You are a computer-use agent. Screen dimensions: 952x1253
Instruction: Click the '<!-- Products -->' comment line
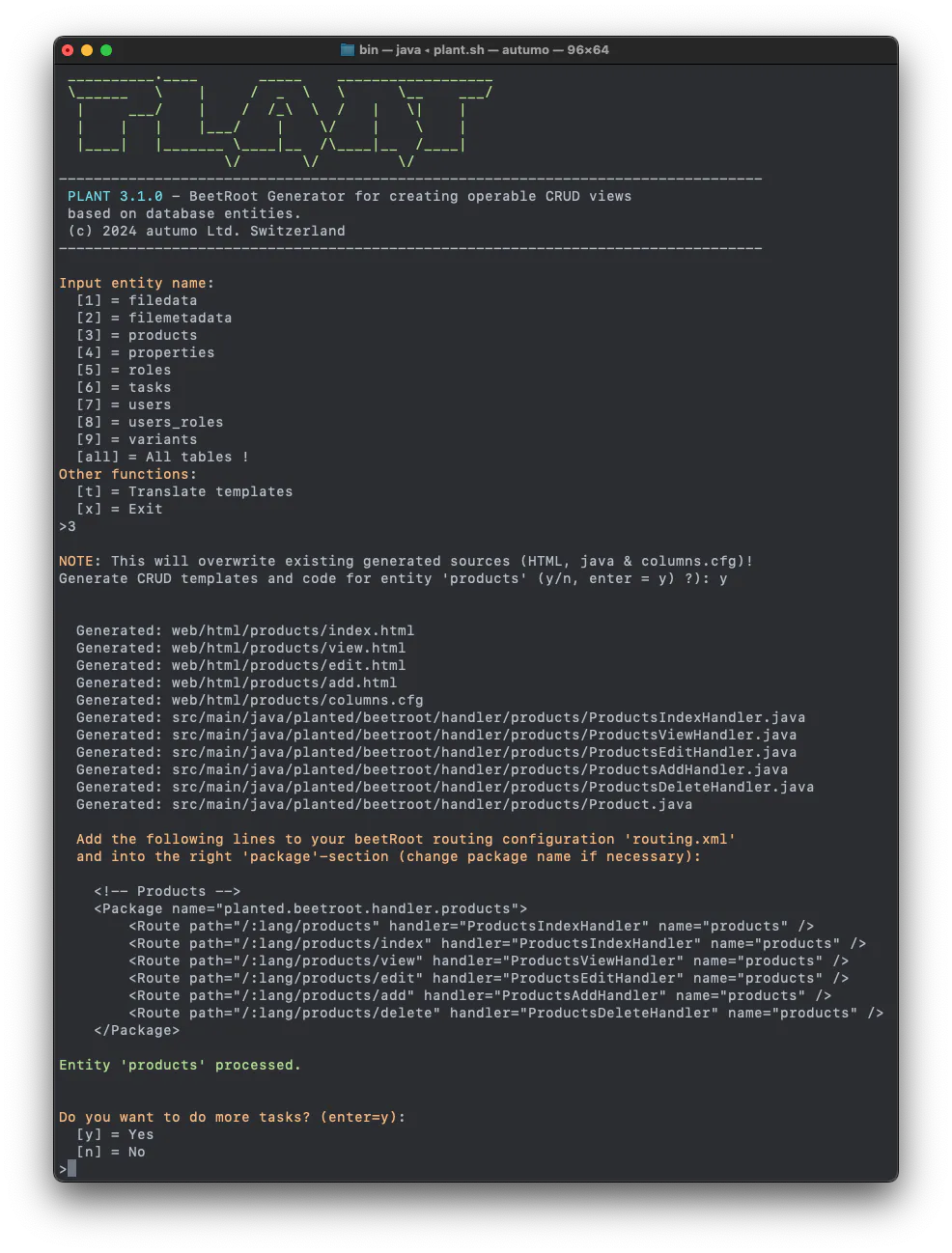click(x=167, y=891)
